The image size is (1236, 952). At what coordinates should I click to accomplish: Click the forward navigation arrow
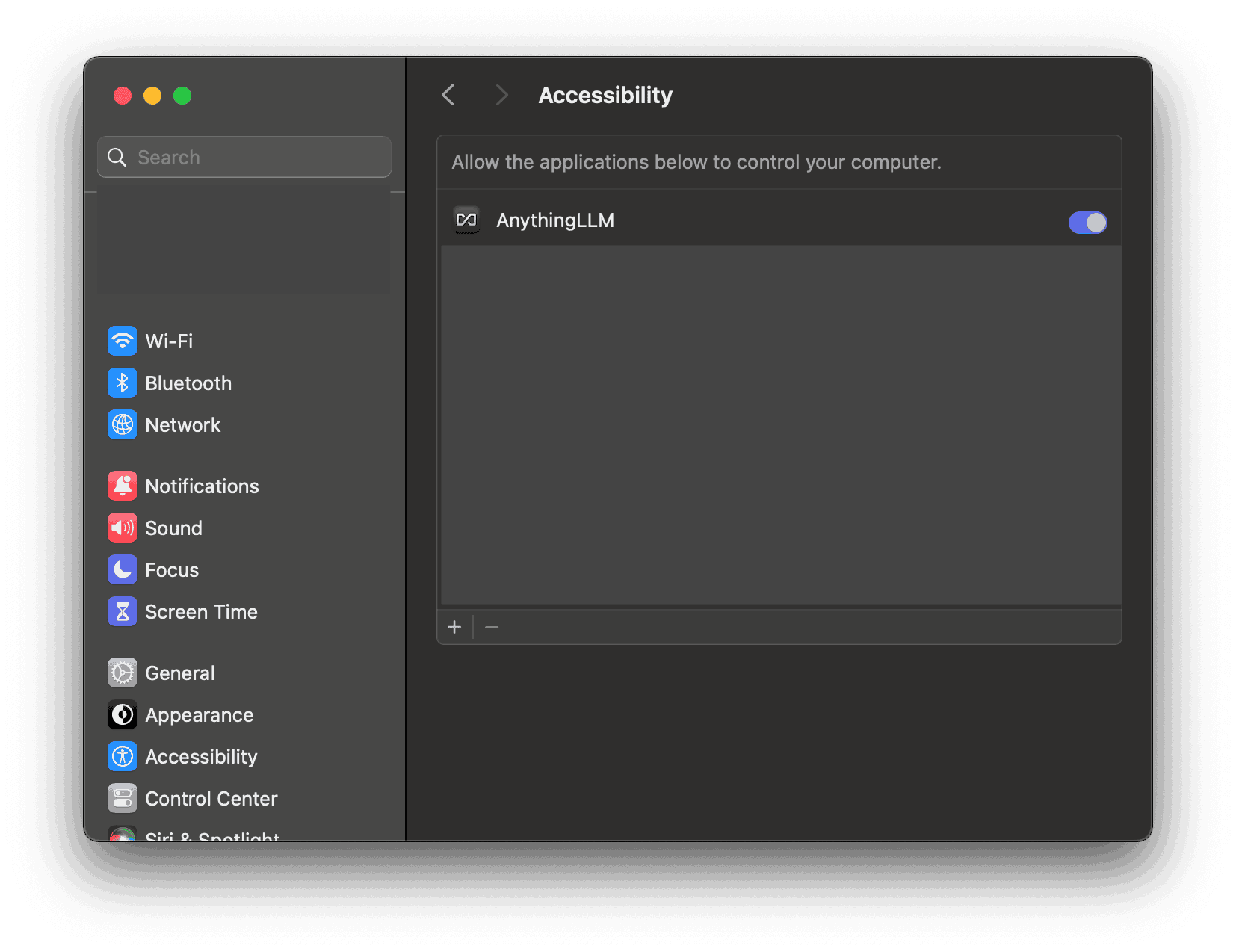[501, 95]
